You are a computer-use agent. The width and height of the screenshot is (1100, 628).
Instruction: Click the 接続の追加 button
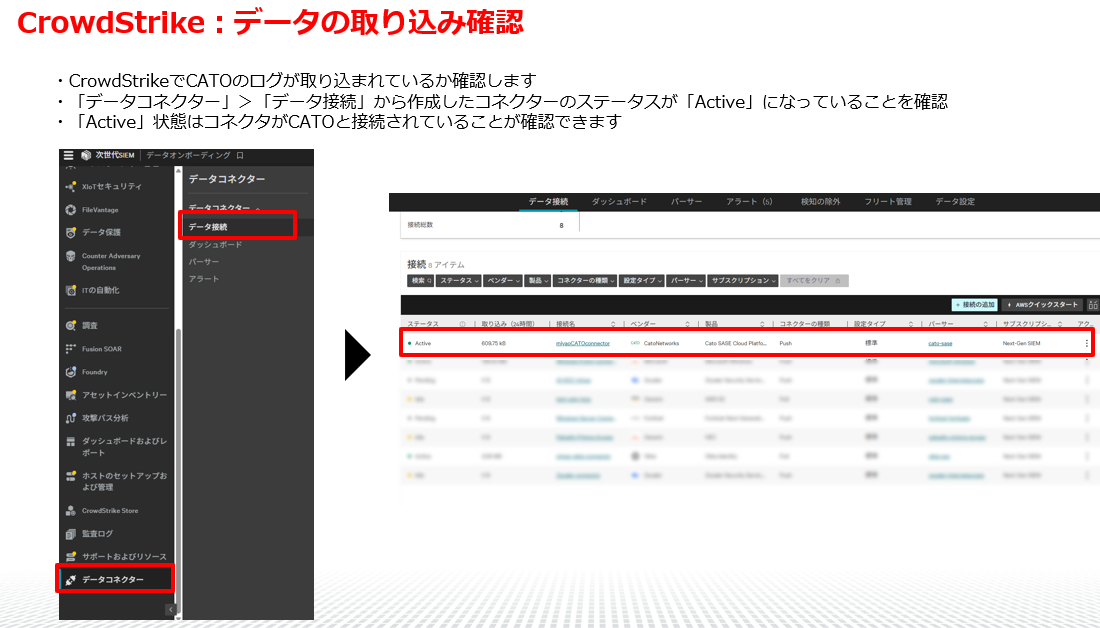coord(974,305)
